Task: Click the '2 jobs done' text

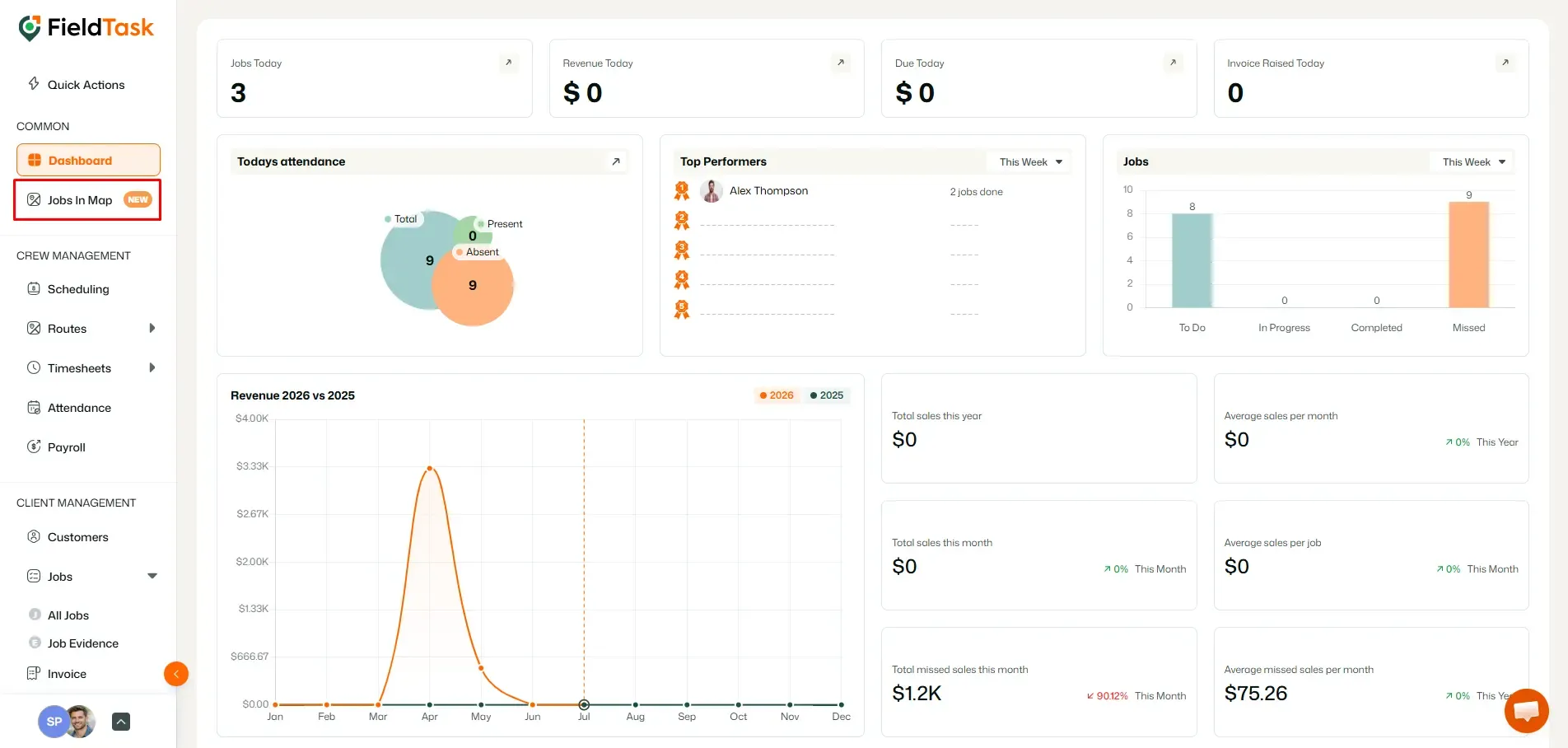Action: 976,192
